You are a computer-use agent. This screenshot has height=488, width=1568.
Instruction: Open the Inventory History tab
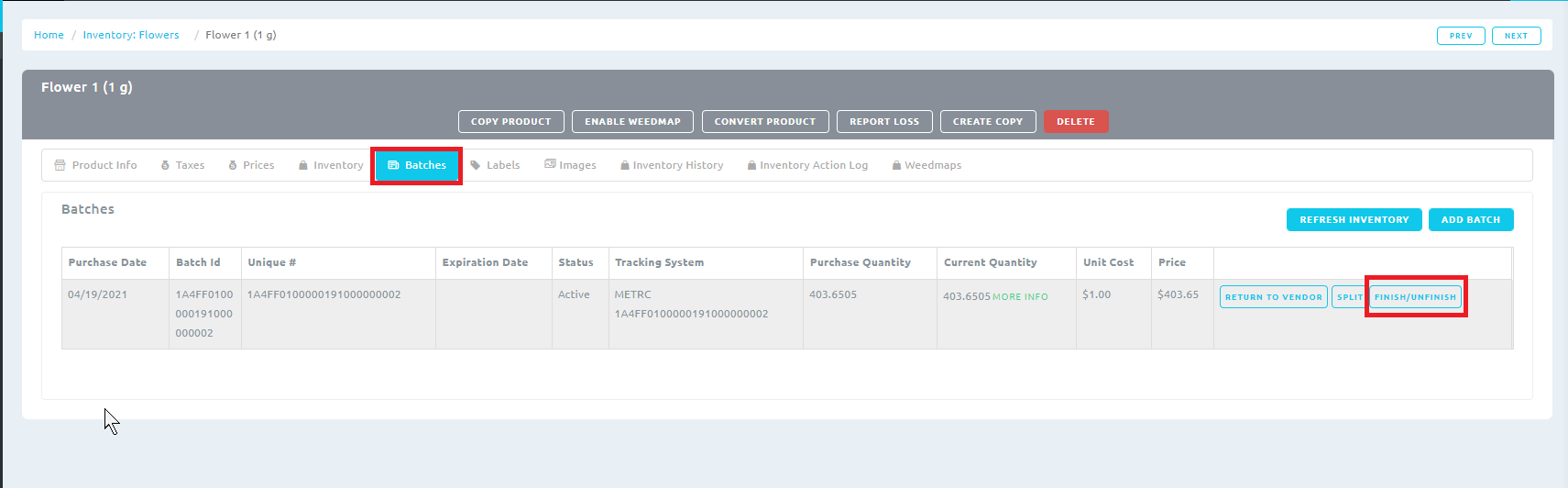tap(677, 165)
